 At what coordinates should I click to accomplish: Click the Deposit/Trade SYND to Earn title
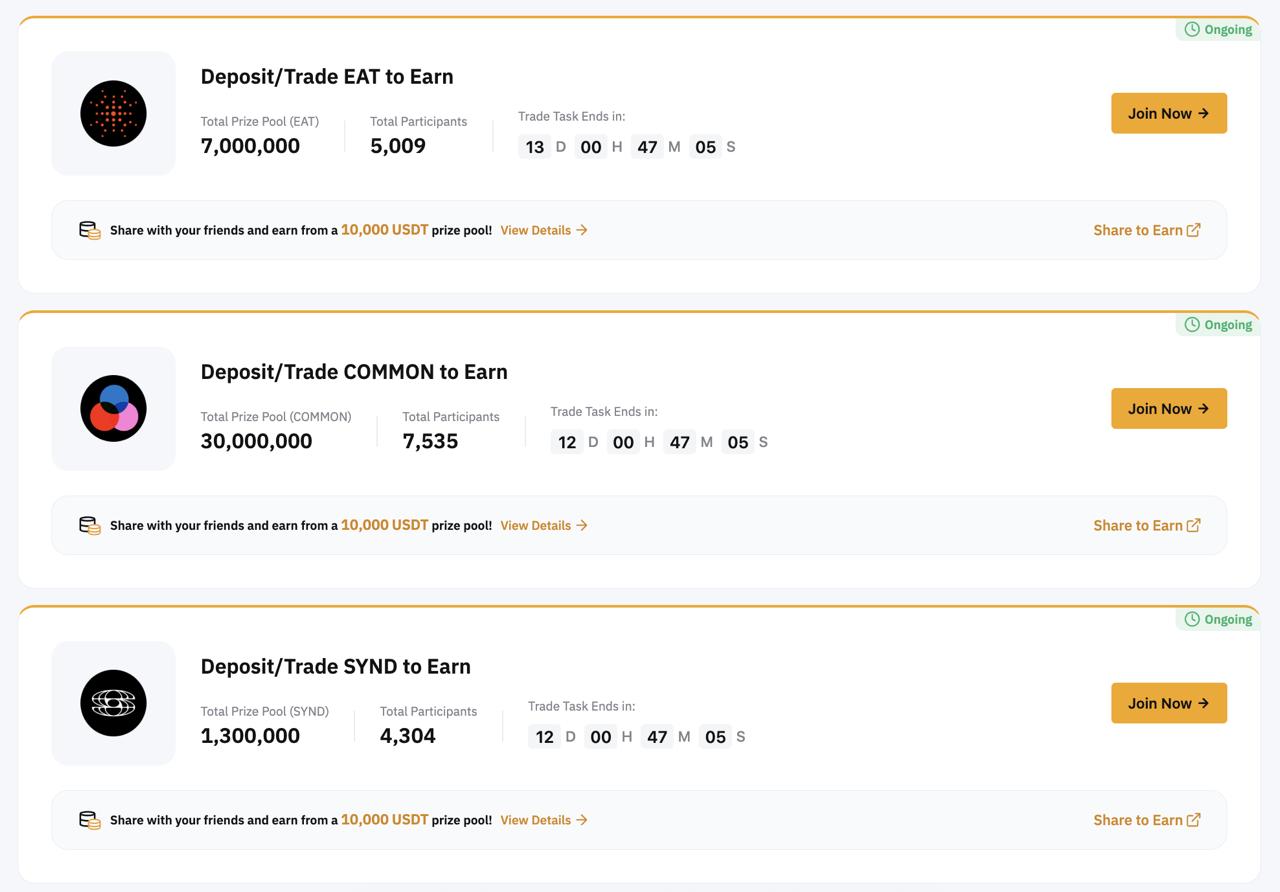pos(335,667)
